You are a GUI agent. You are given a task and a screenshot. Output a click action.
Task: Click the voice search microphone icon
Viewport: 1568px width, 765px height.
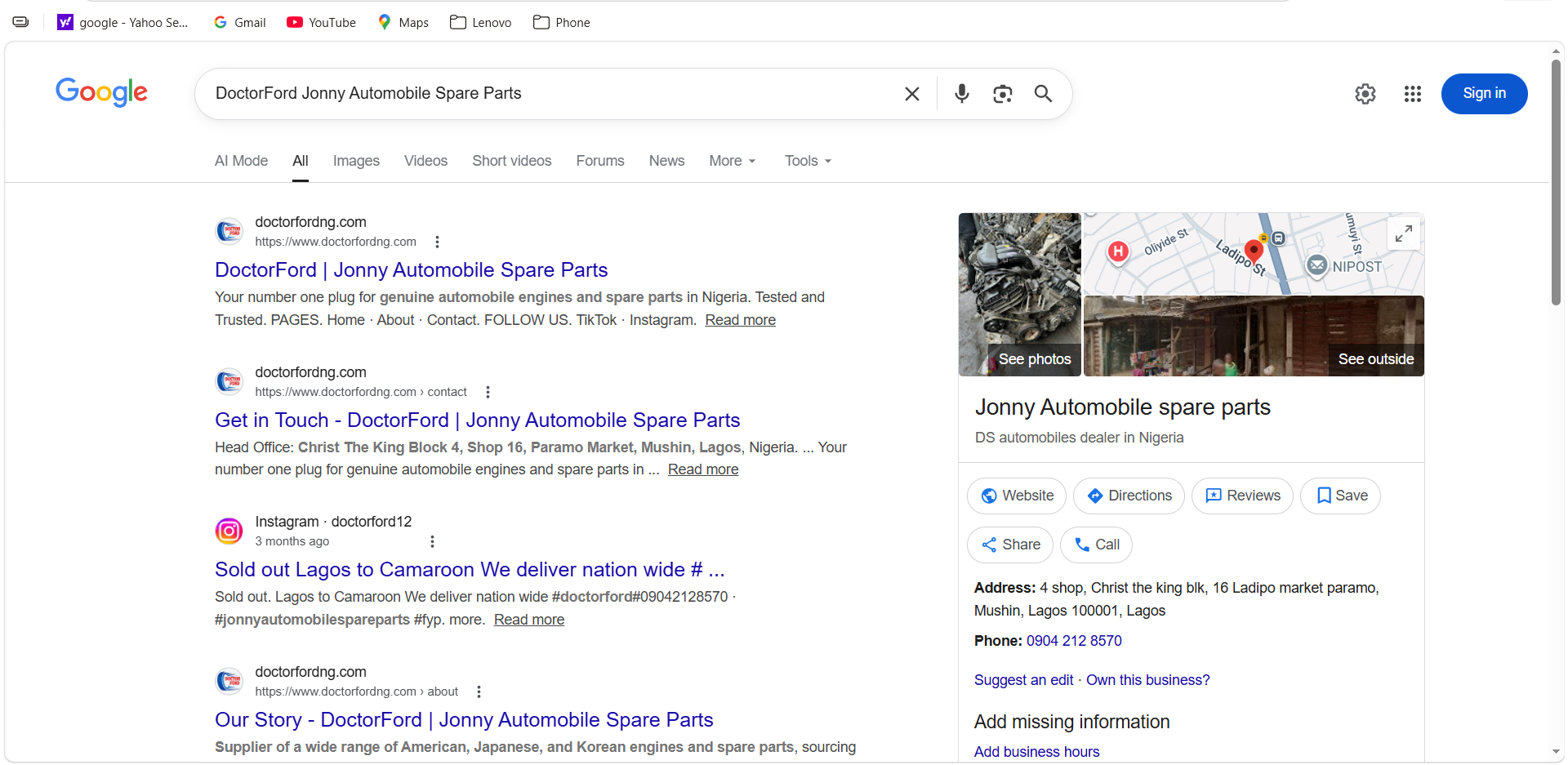961,94
